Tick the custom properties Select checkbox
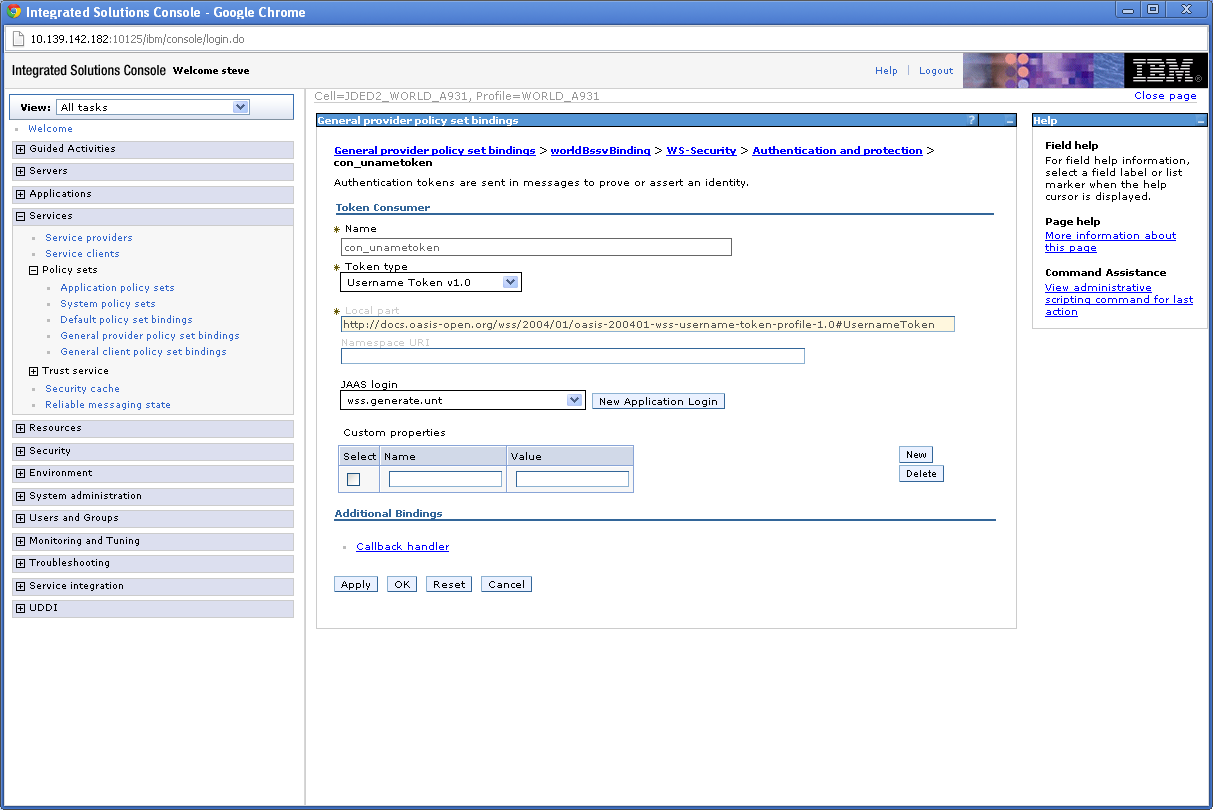 click(353, 480)
